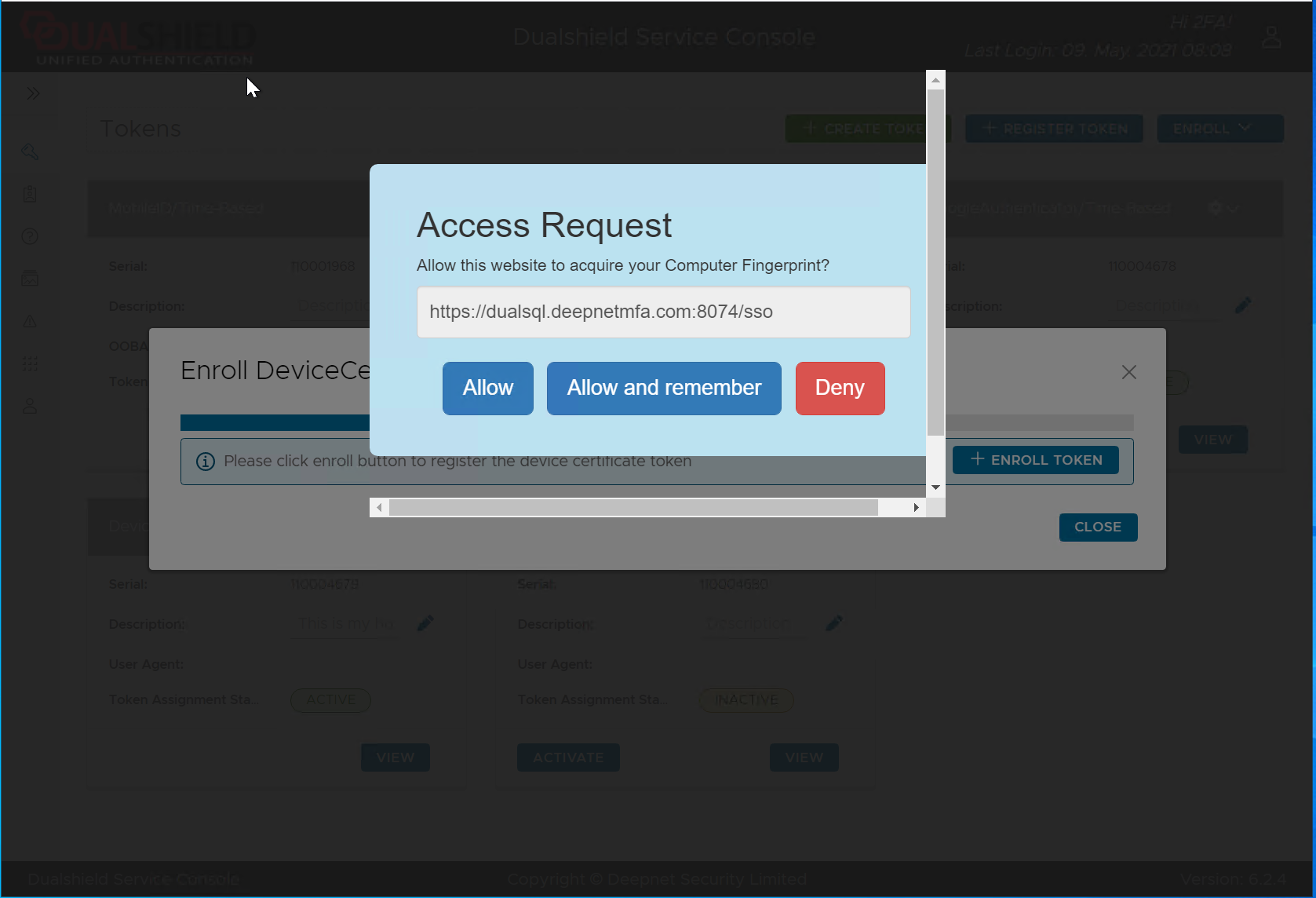1316x898 pixels.
Task: Click the serial number 110004679
Action: point(325,585)
